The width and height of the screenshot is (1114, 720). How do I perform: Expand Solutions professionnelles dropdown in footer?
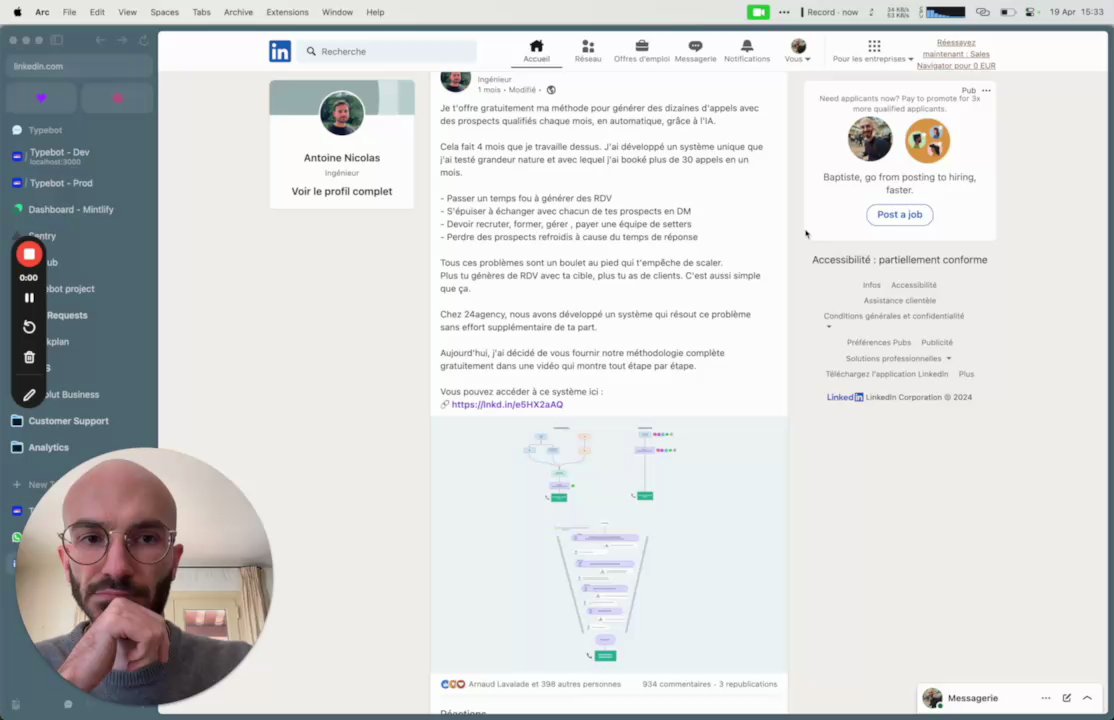click(x=898, y=358)
